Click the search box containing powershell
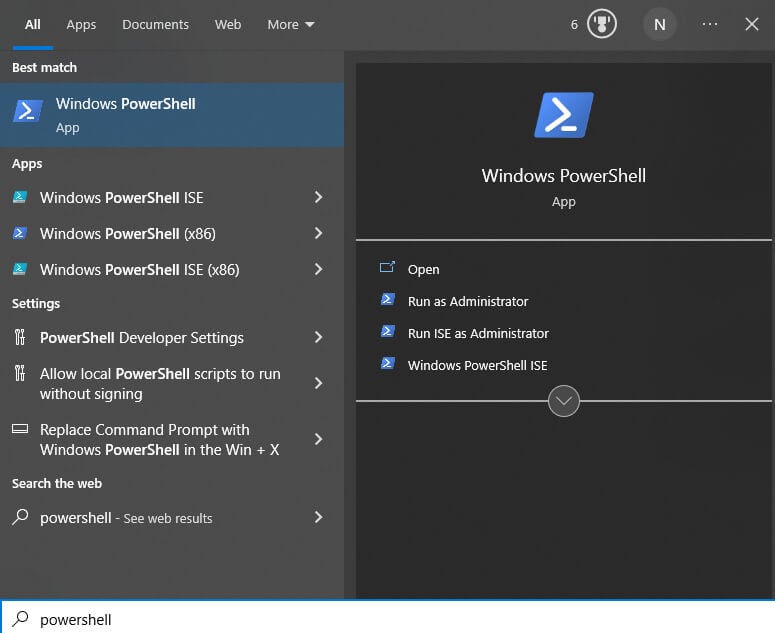The height and width of the screenshot is (633, 775). [x=380, y=619]
